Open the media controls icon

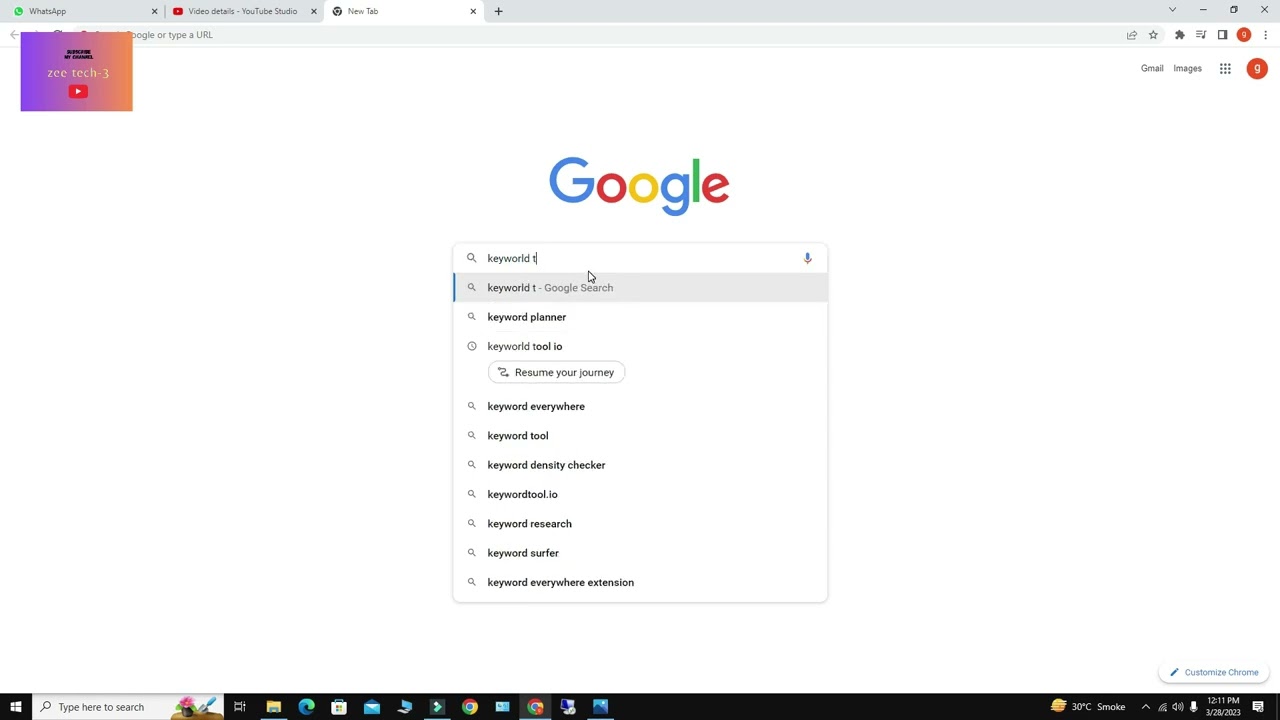pos(1201,35)
